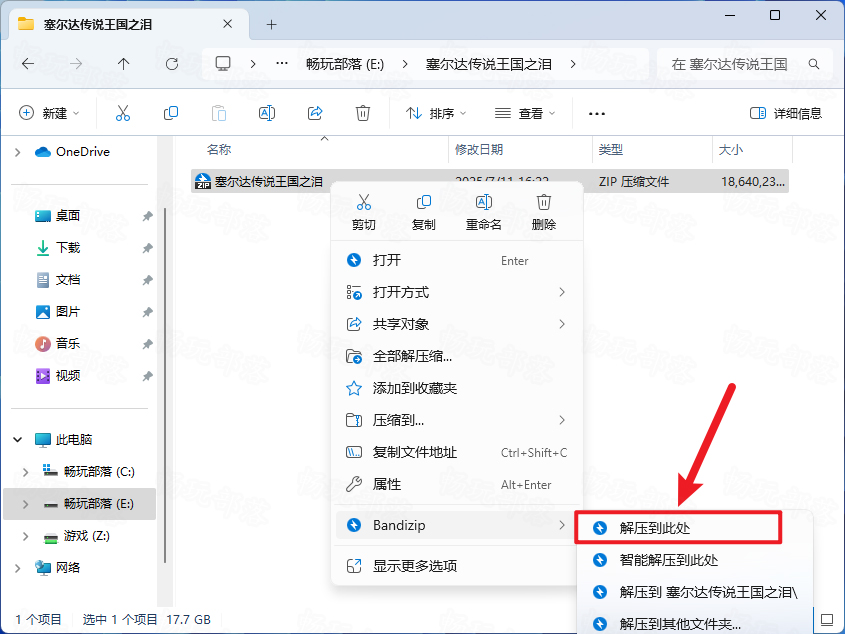The height and width of the screenshot is (634, 845).
Task: Unpin 下载 using its pin icon
Action: [x=147, y=248]
